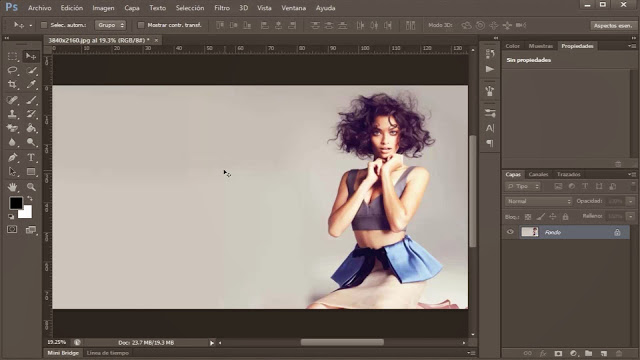The width and height of the screenshot is (640, 360).
Task: Enable Mostrar contr. transf. checkbox
Action: 141,25
